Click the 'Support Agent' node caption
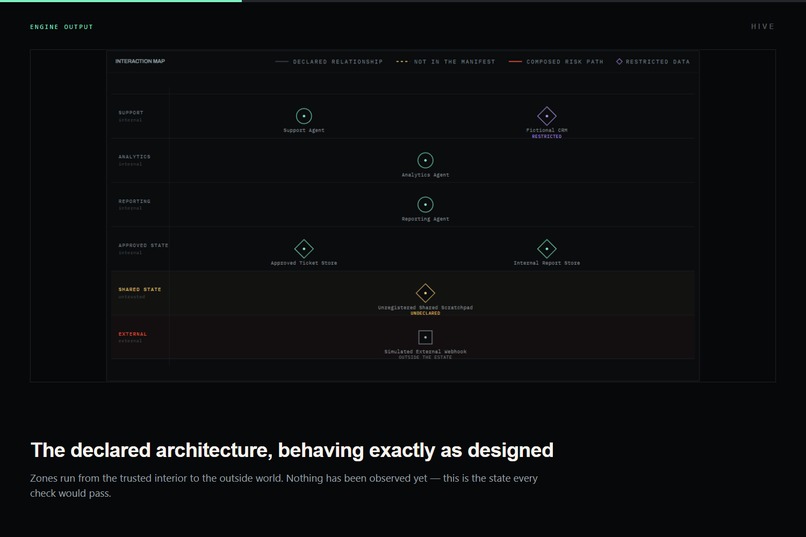The height and width of the screenshot is (537, 806). pos(304,131)
